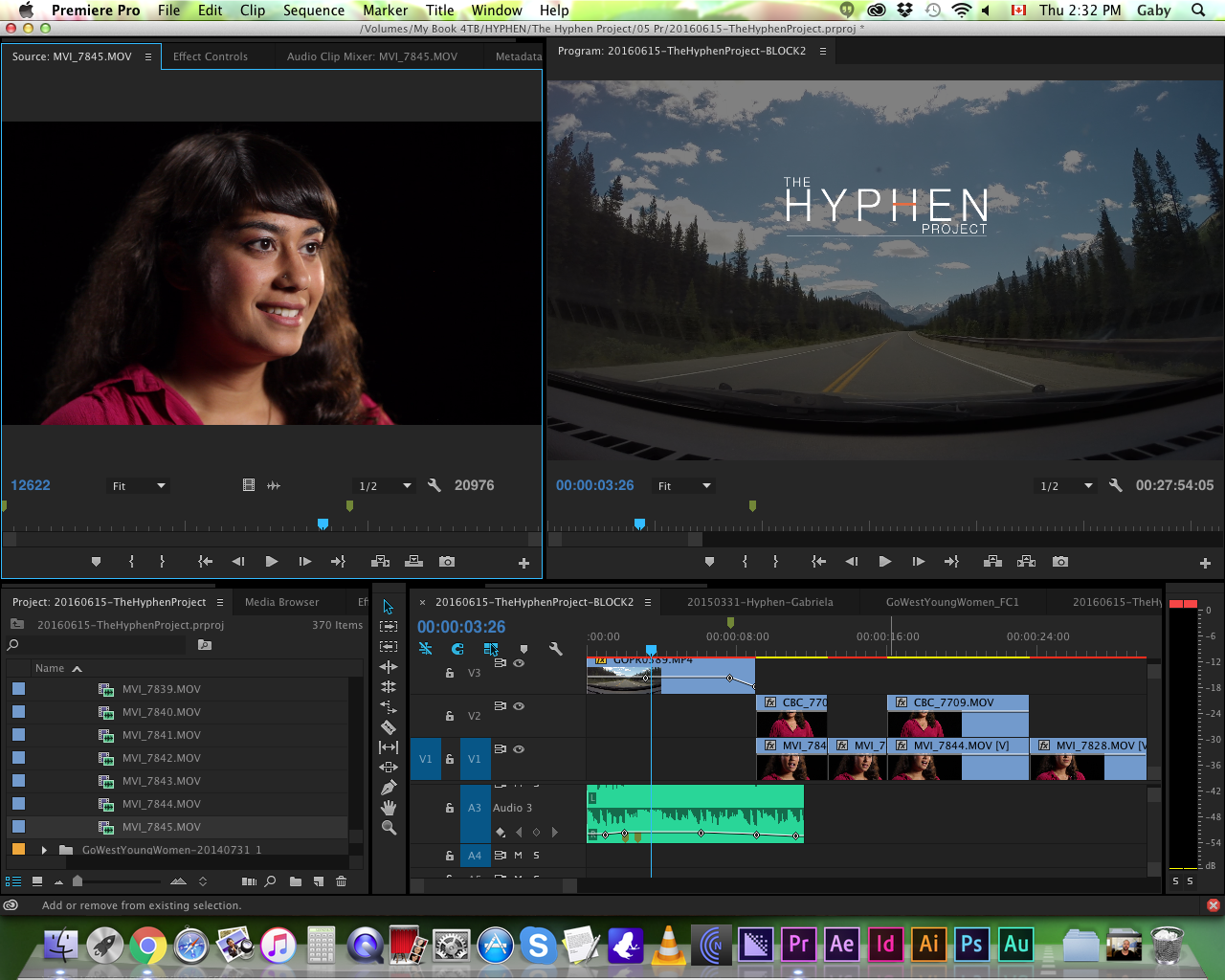Select the Razor tool
Screen dimensions: 1225x980
click(x=388, y=727)
